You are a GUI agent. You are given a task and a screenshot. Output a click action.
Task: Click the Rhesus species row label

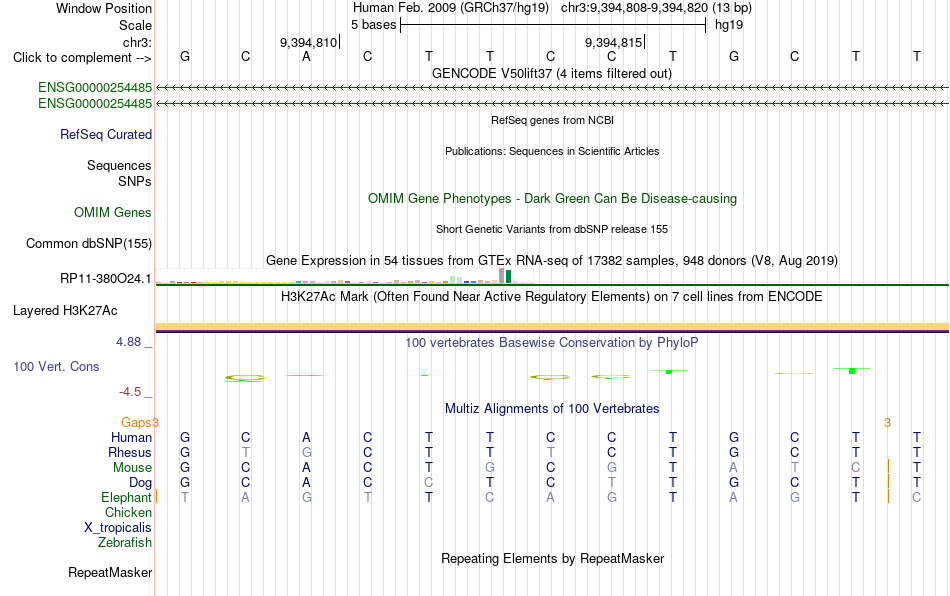click(x=130, y=452)
